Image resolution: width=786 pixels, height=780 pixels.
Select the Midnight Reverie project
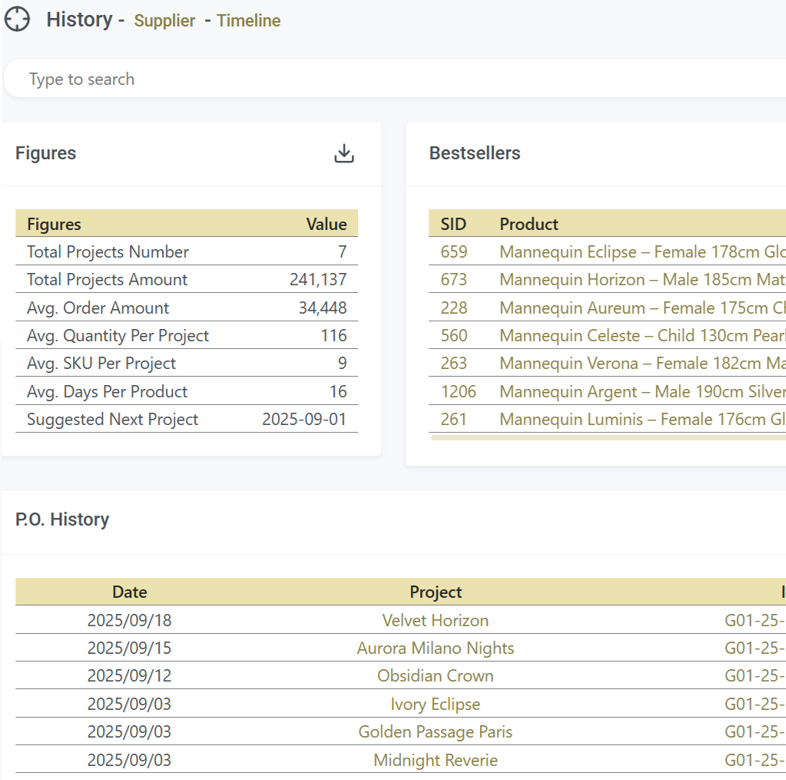point(435,760)
